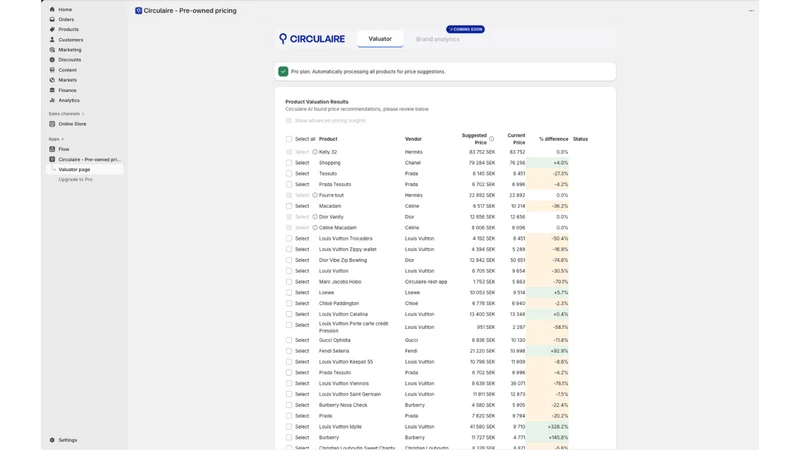Screen dimensions: 800x450
Task: Select checkbox for Marc Jacobs Hobo
Action: (289, 282)
